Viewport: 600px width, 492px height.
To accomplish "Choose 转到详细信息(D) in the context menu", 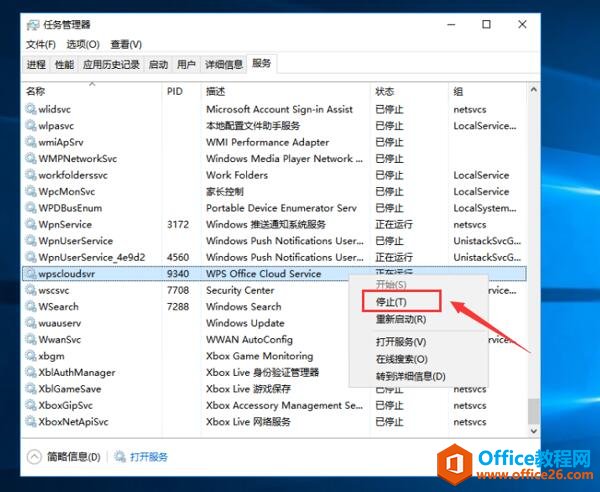I will point(411,376).
